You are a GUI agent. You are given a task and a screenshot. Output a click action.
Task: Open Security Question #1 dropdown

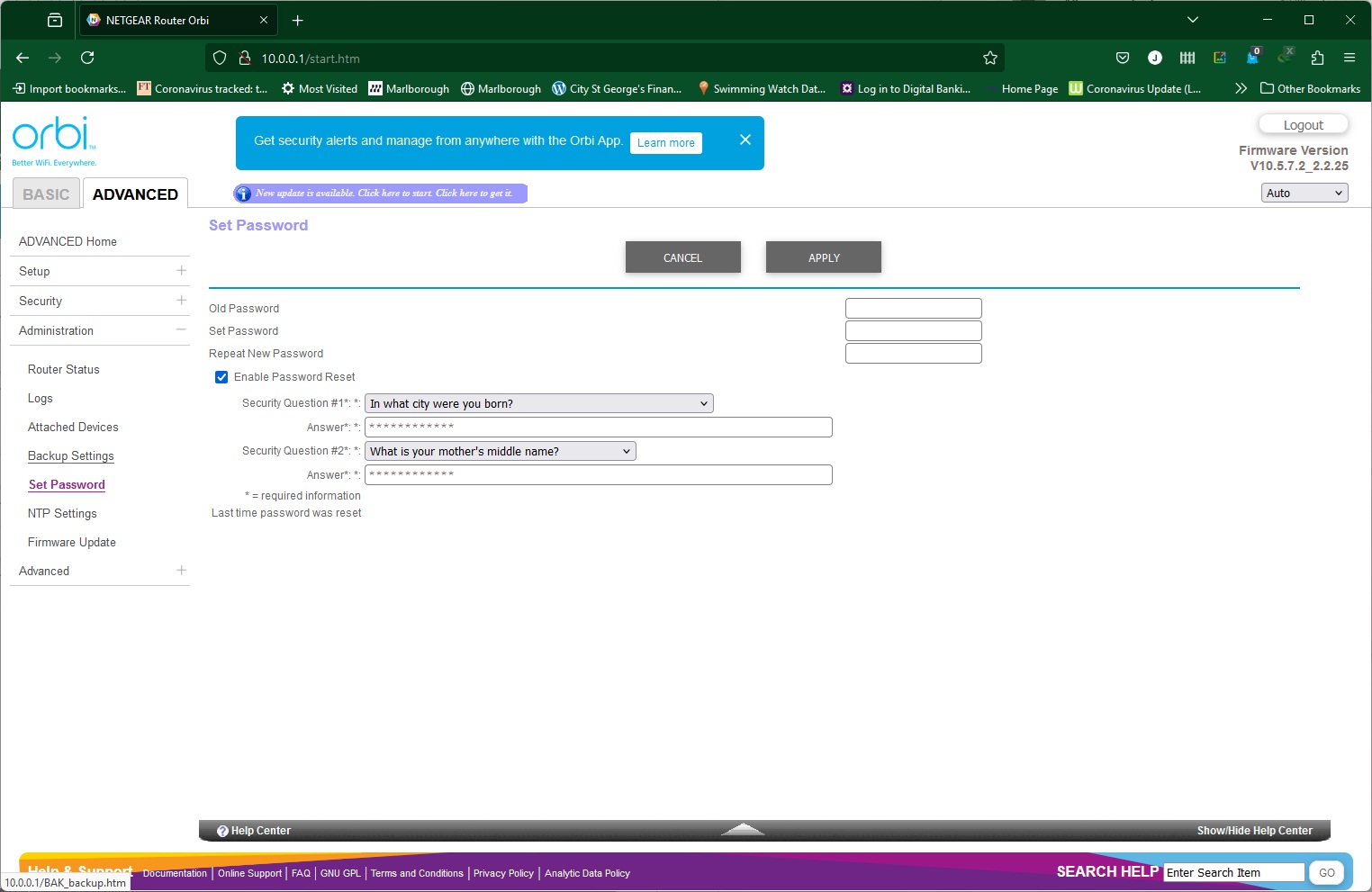[538, 403]
